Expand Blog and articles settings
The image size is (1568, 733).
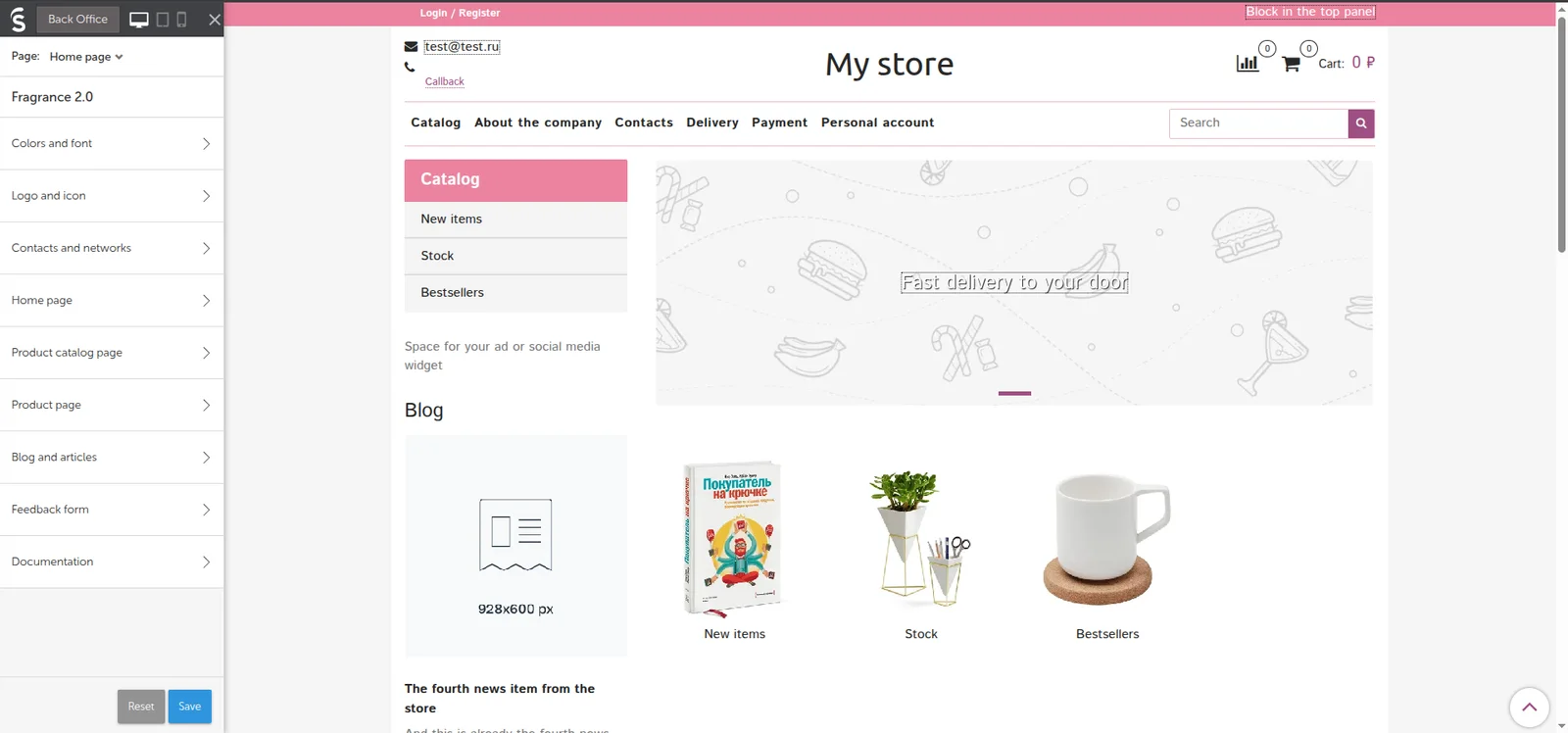coord(112,457)
